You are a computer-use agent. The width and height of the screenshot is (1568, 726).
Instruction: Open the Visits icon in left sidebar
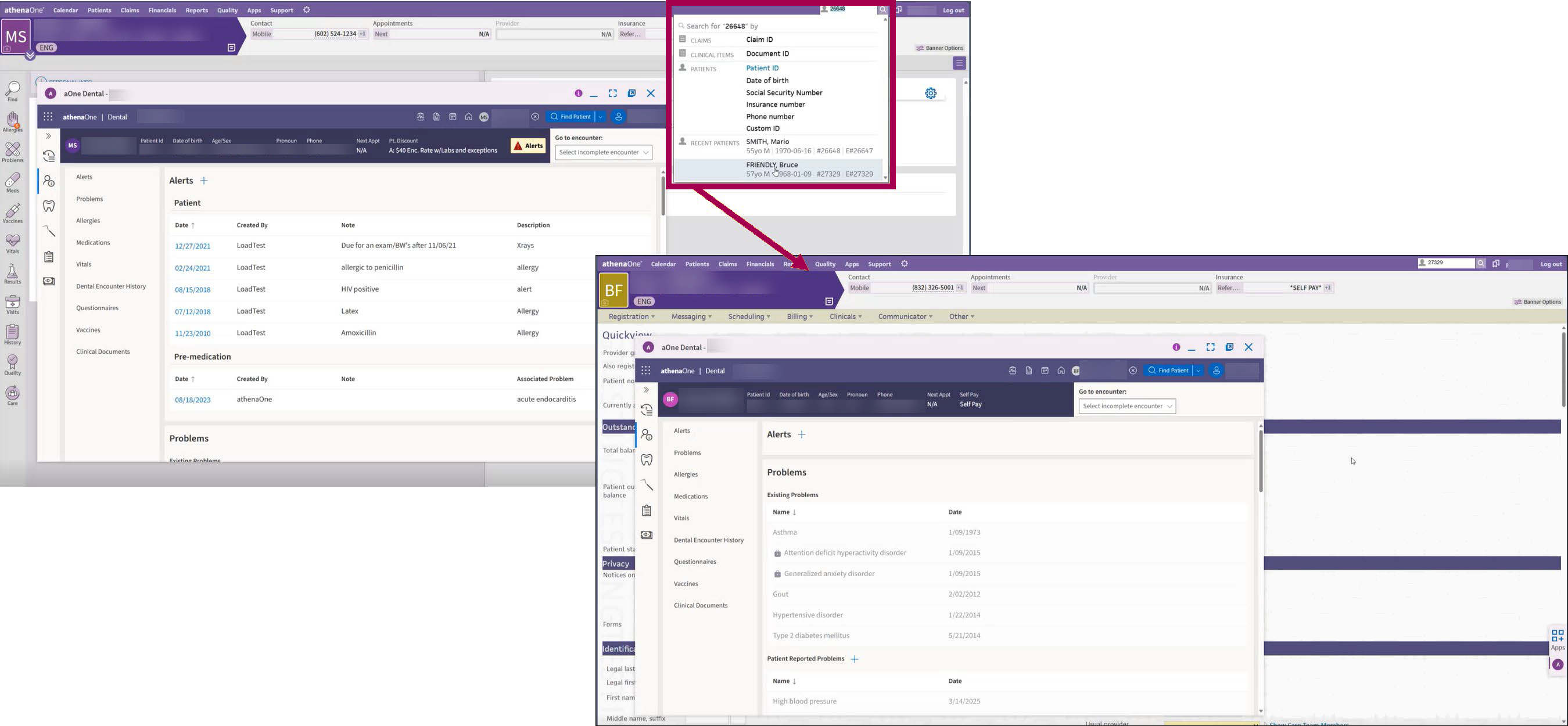point(13,304)
